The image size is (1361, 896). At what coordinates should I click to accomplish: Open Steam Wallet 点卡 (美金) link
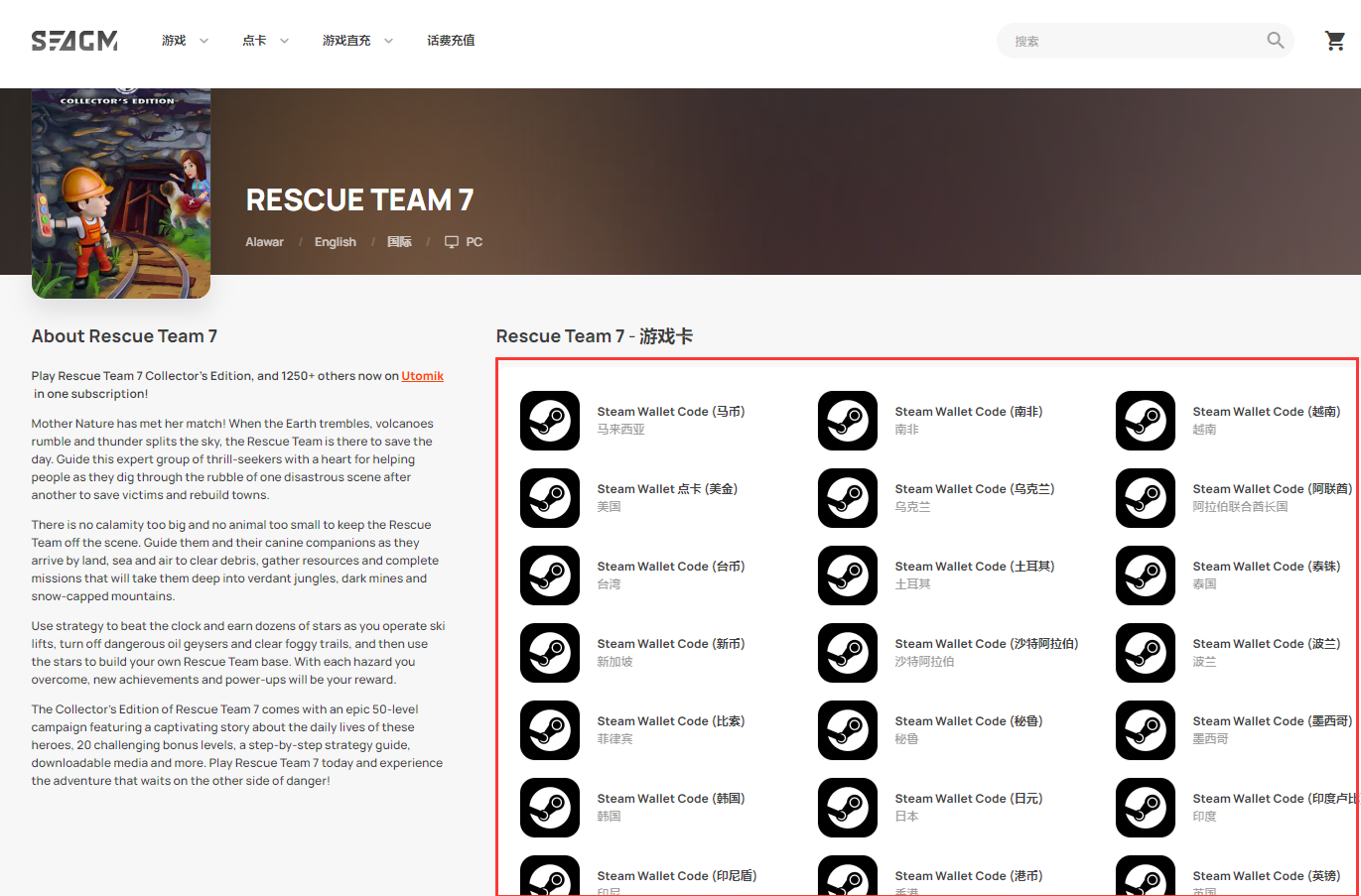coord(667,489)
